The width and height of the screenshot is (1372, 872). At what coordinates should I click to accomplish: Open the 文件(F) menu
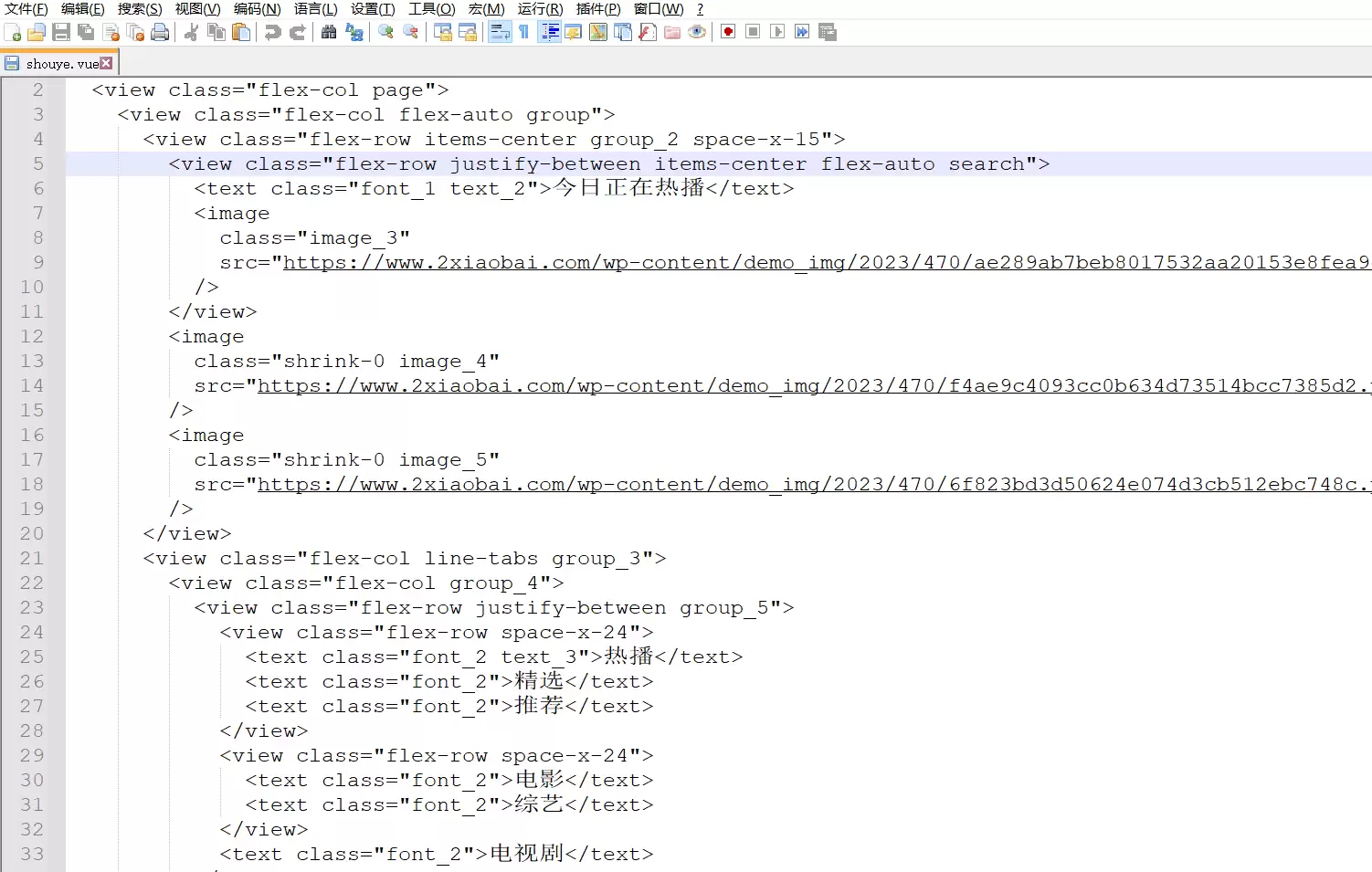tap(26, 9)
